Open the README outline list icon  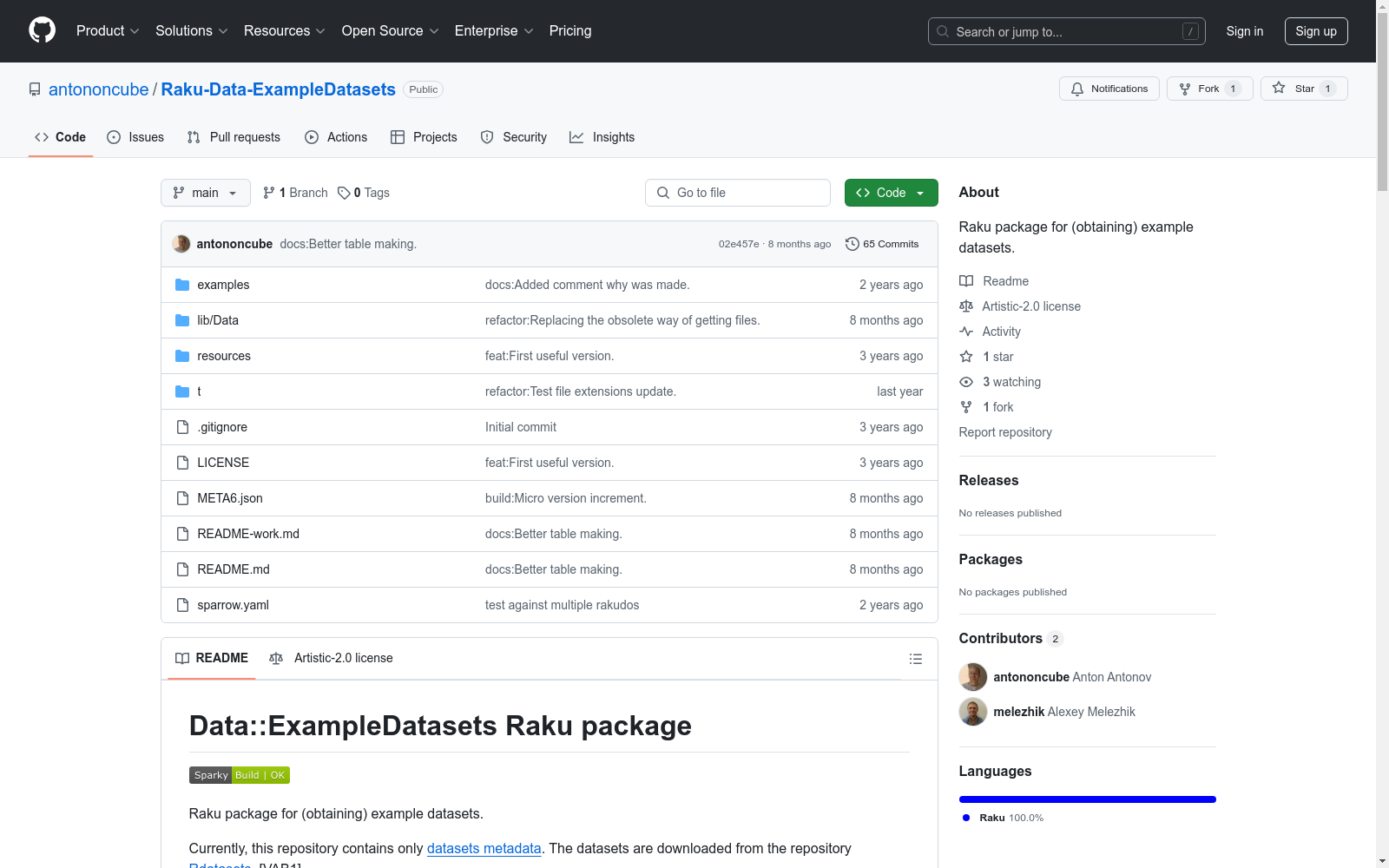pos(915,659)
